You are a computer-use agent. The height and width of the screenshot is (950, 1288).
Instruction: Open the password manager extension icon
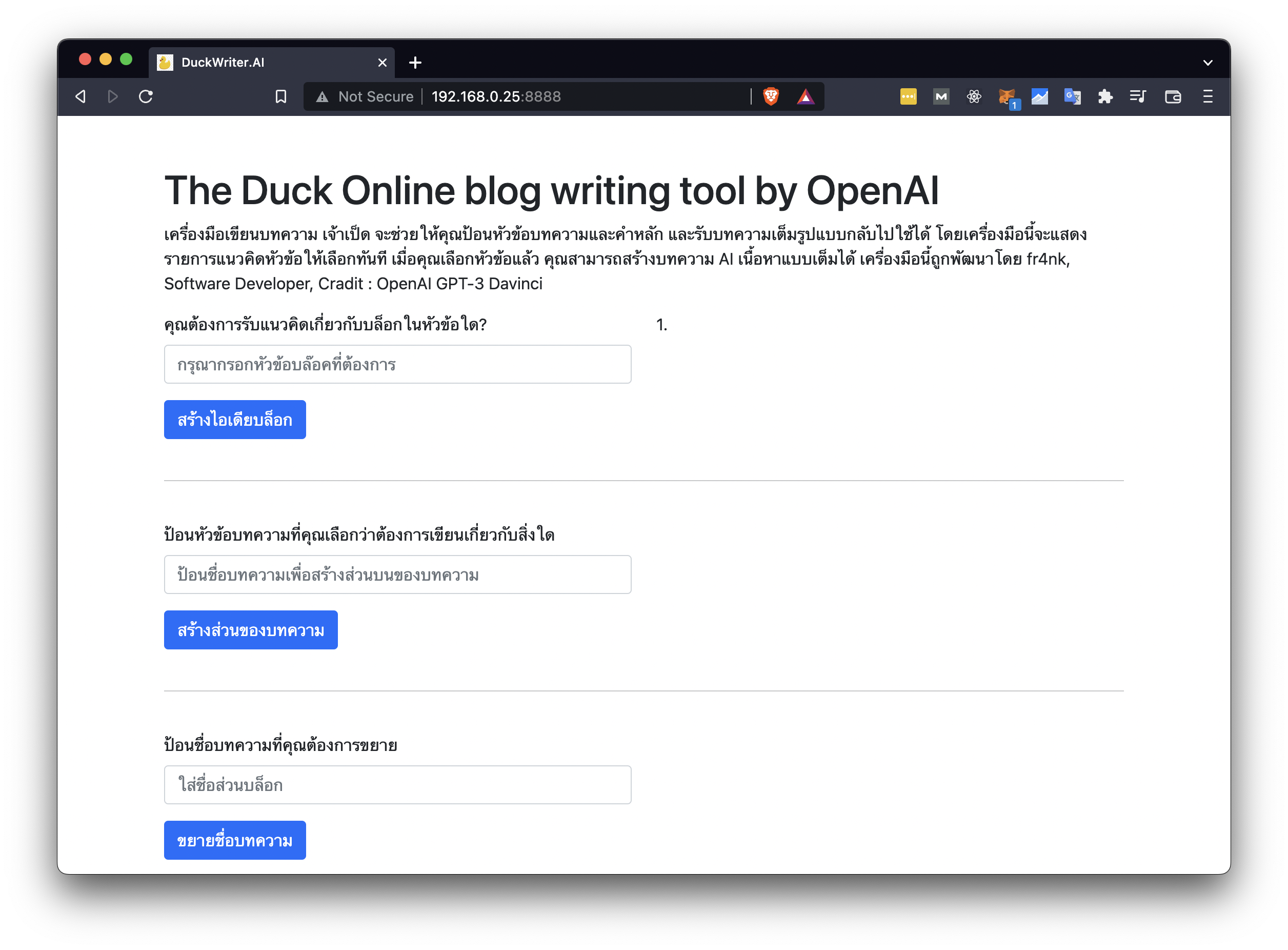point(908,96)
